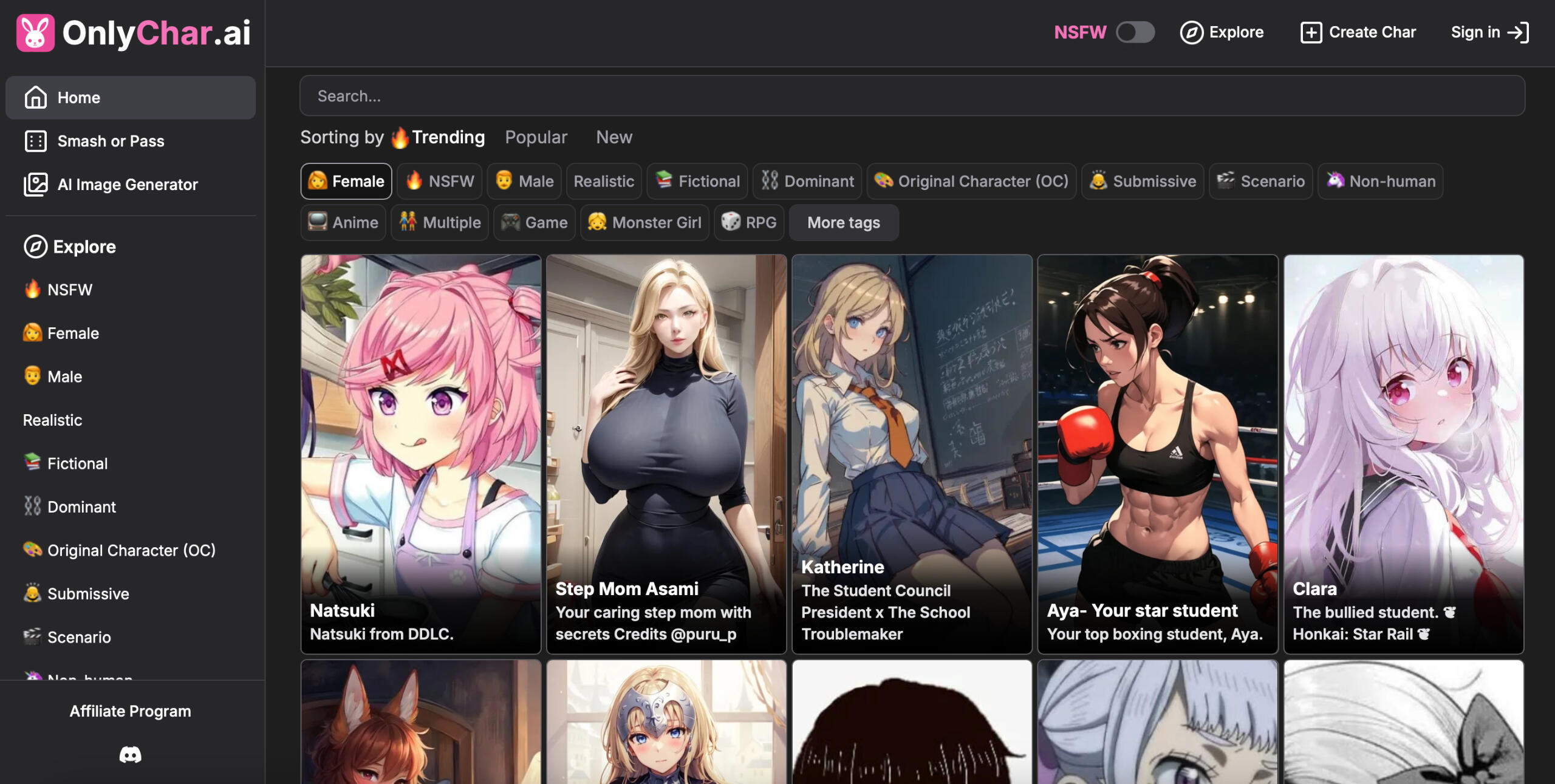
Task: Open the Affiliate Program link
Action: click(131, 711)
